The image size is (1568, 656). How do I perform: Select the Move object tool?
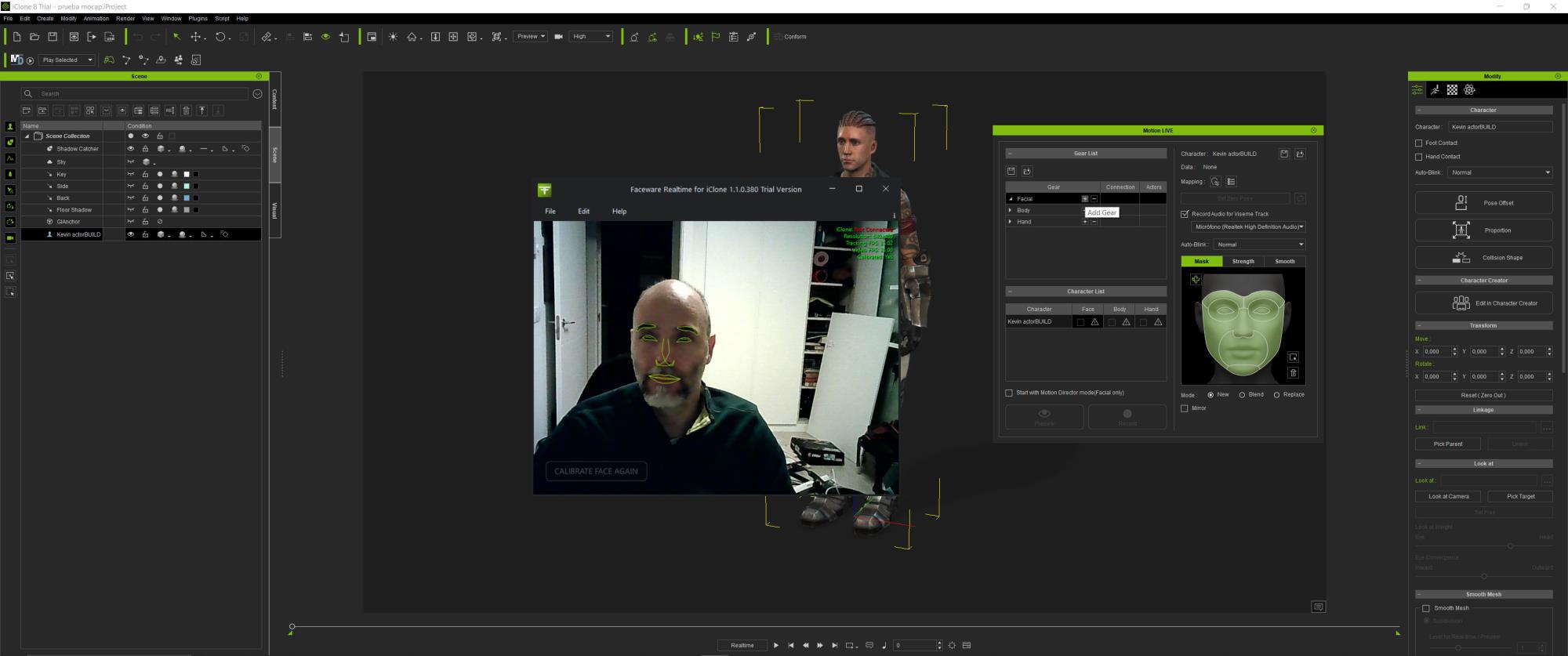point(196,37)
